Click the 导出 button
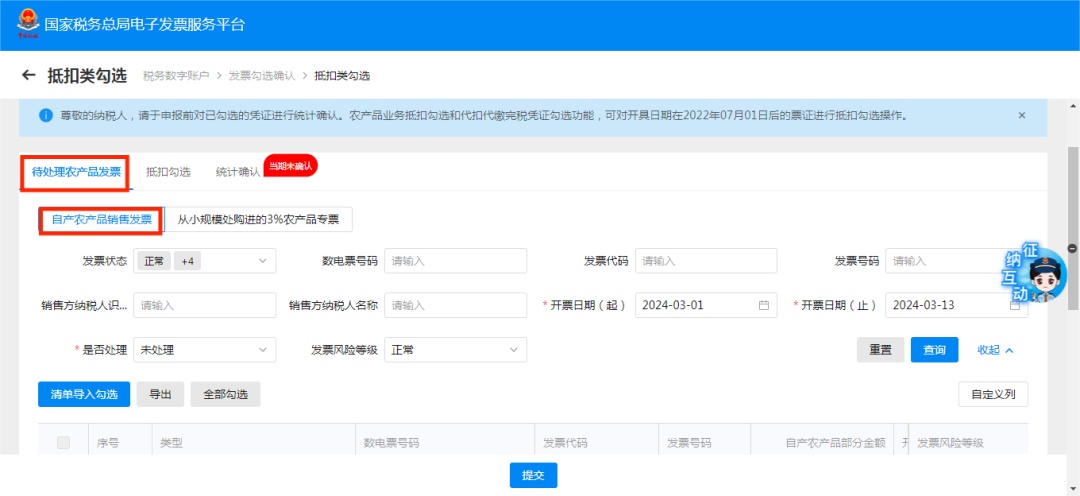The height and width of the screenshot is (496, 1080). 160,395
